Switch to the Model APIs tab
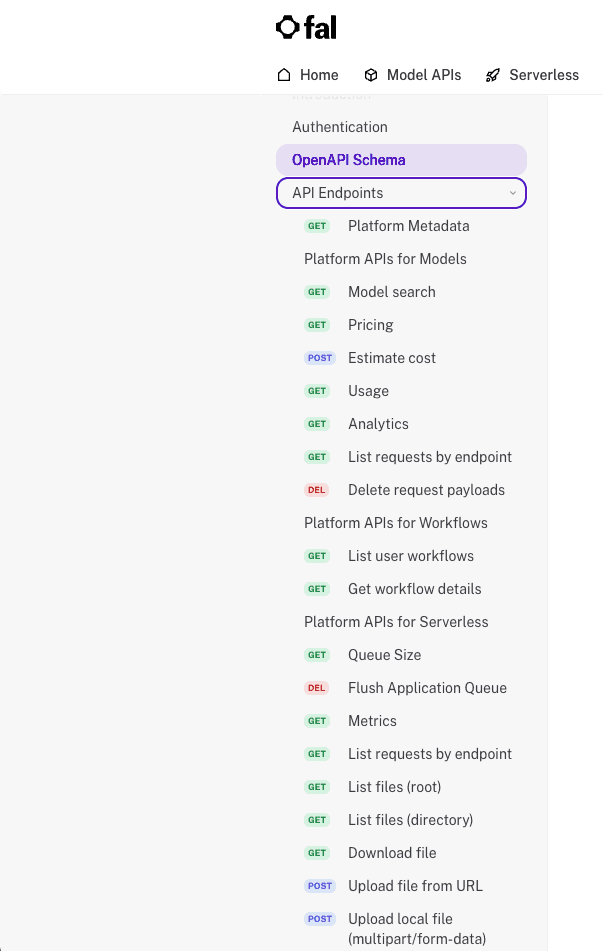Image resolution: width=602 pixels, height=951 pixels. point(423,75)
